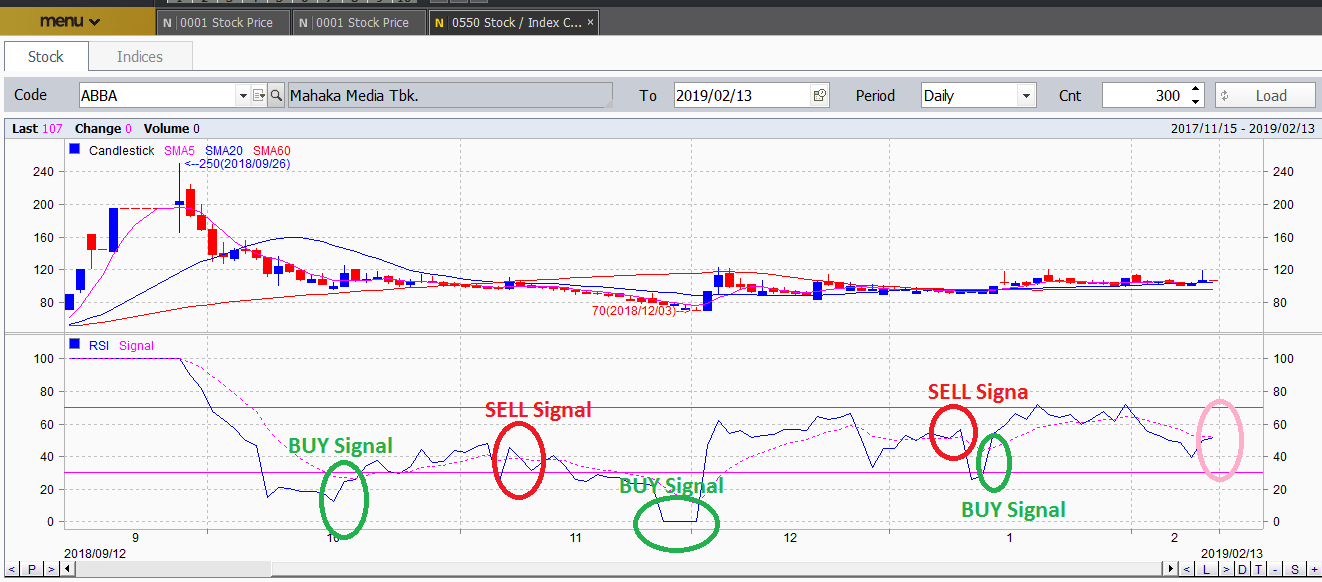Click the L button on the bottom-right toolbar
The height and width of the screenshot is (582, 1322).
click(x=1207, y=570)
